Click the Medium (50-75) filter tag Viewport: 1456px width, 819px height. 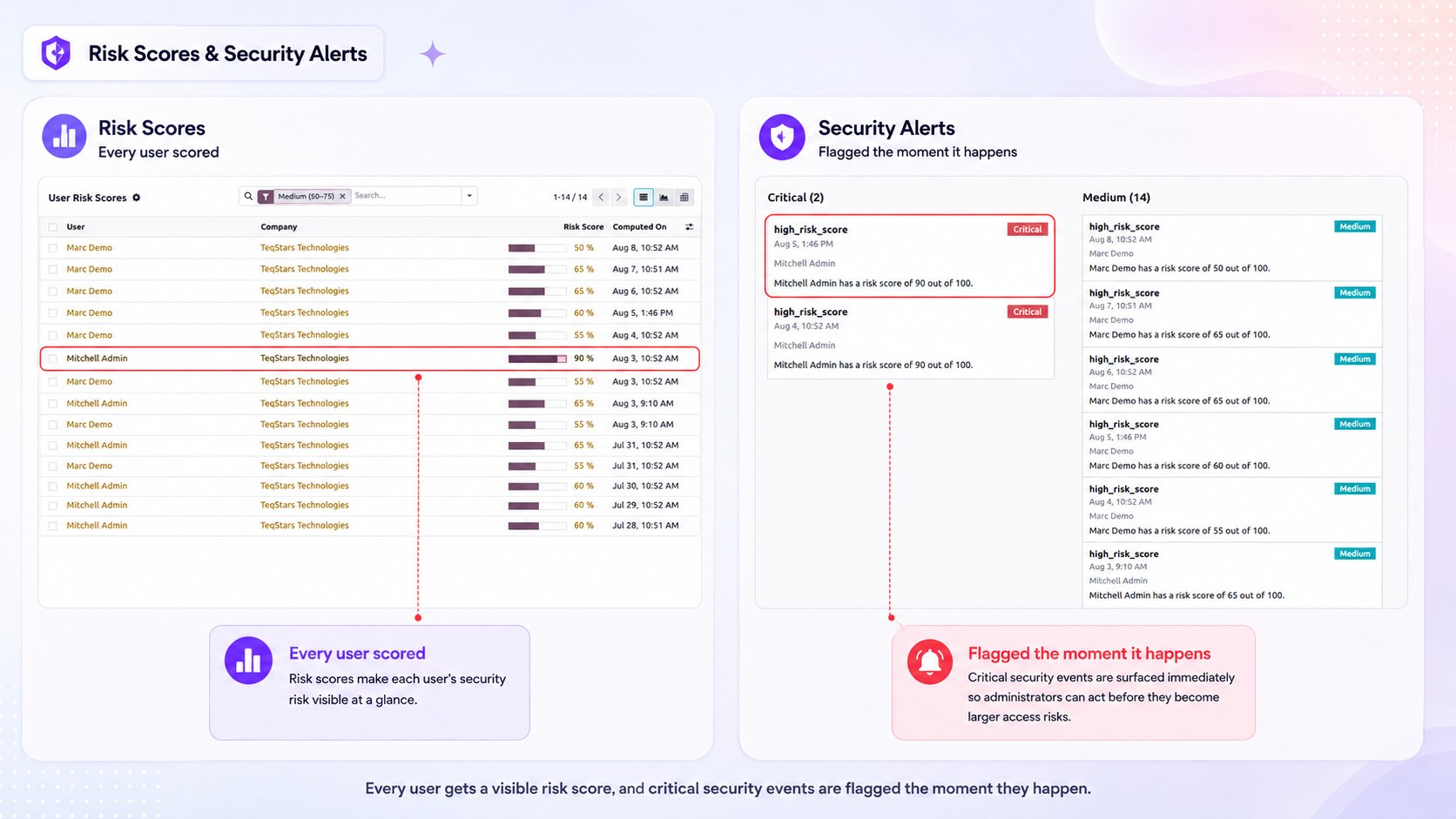[x=306, y=197]
